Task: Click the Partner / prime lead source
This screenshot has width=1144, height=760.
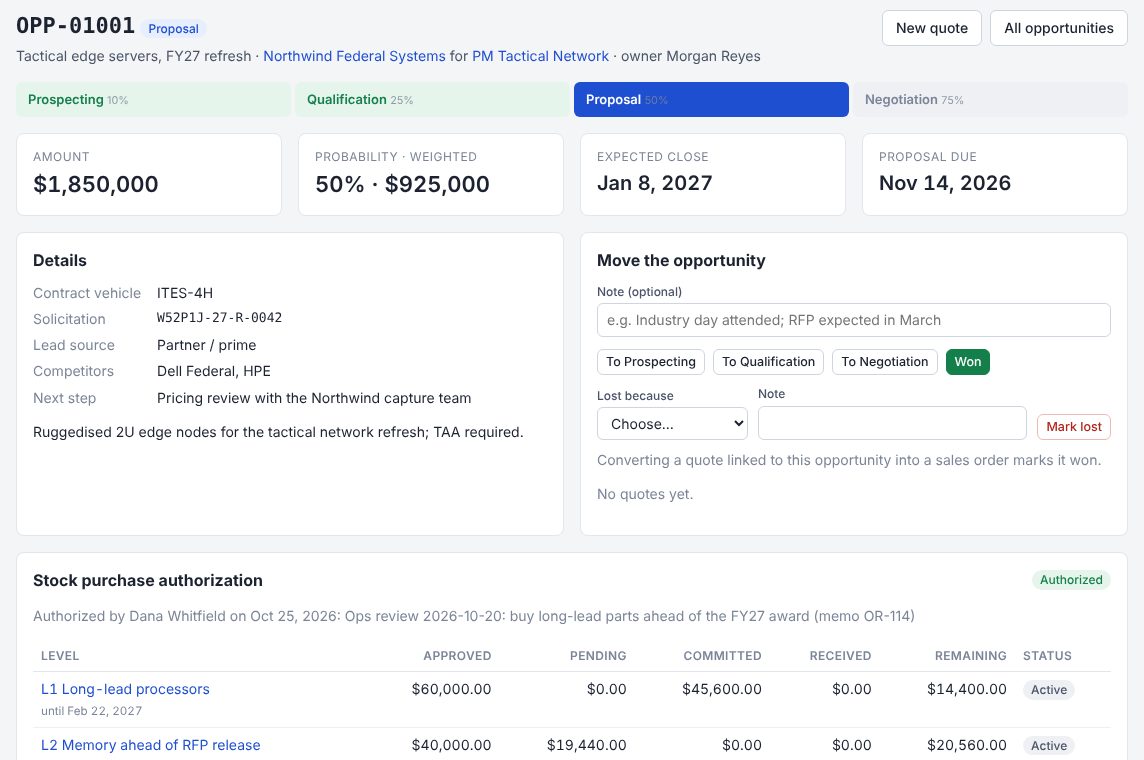Action: point(206,345)
